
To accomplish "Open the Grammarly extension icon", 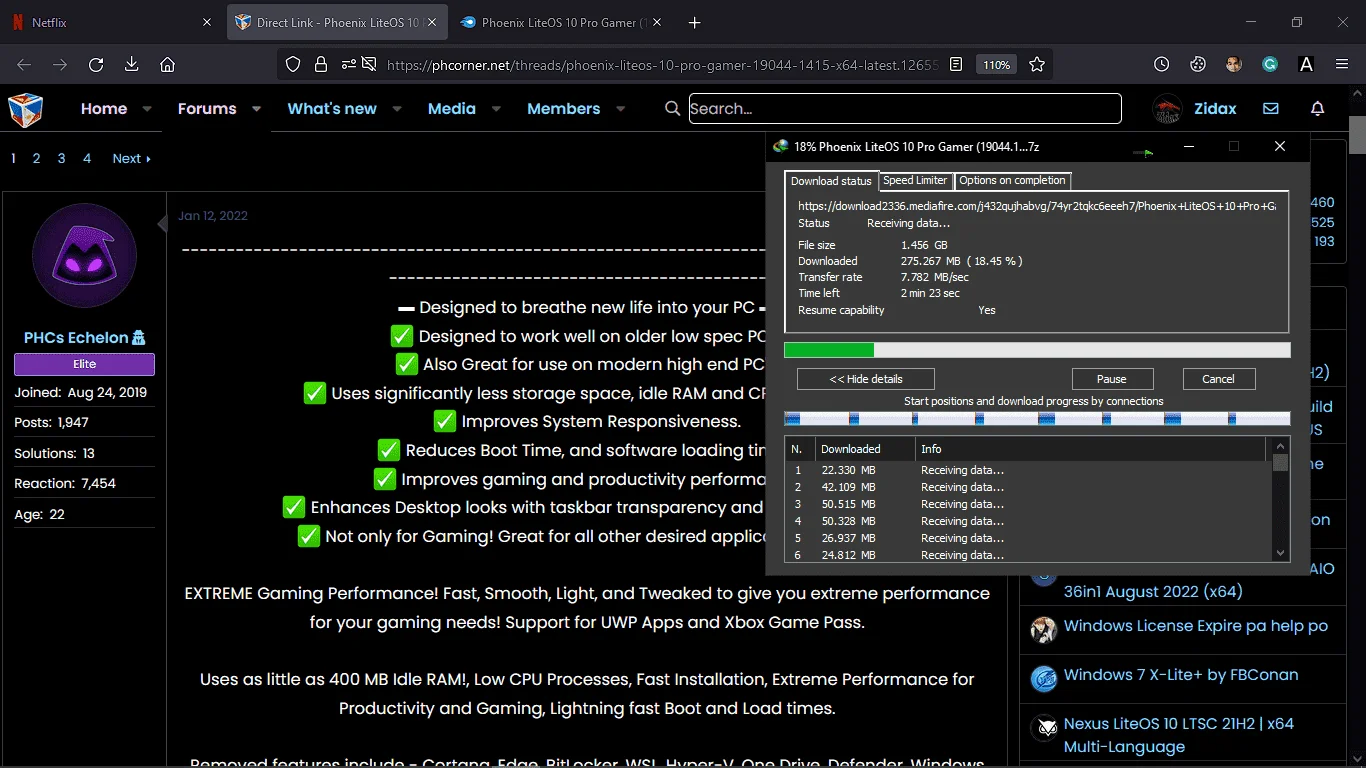I will [x=1270, y=64].
